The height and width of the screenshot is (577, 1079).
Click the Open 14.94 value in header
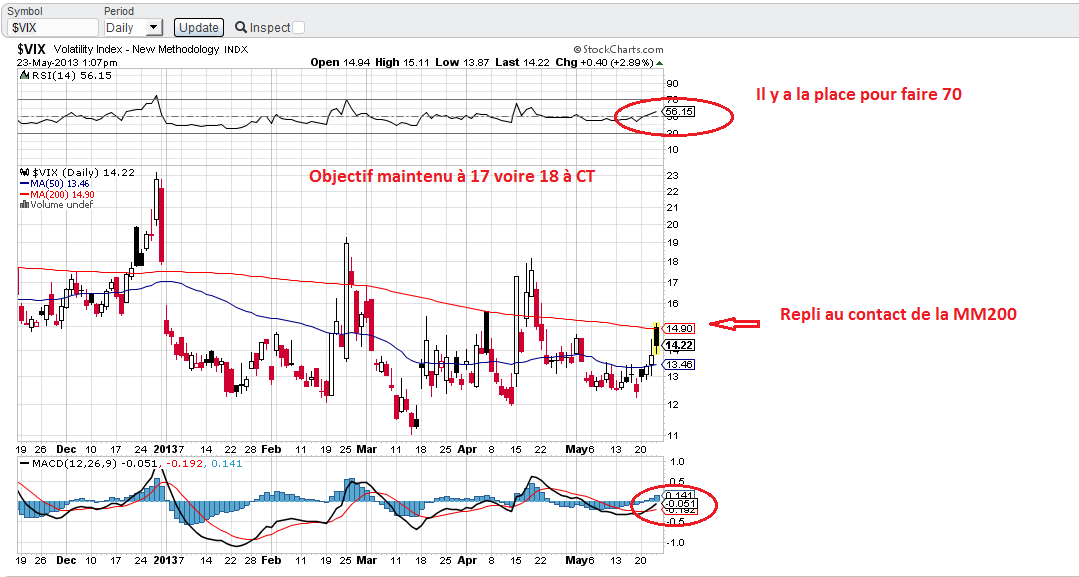340,62
